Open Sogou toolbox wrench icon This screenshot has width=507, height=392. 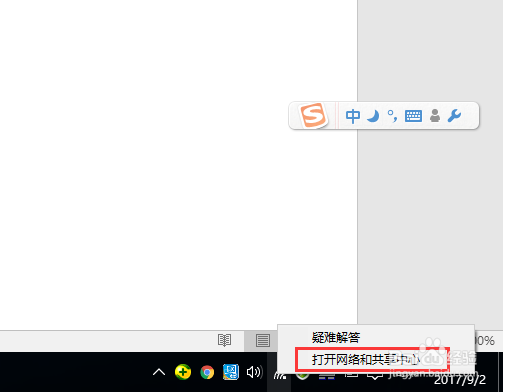click(454, 116)
